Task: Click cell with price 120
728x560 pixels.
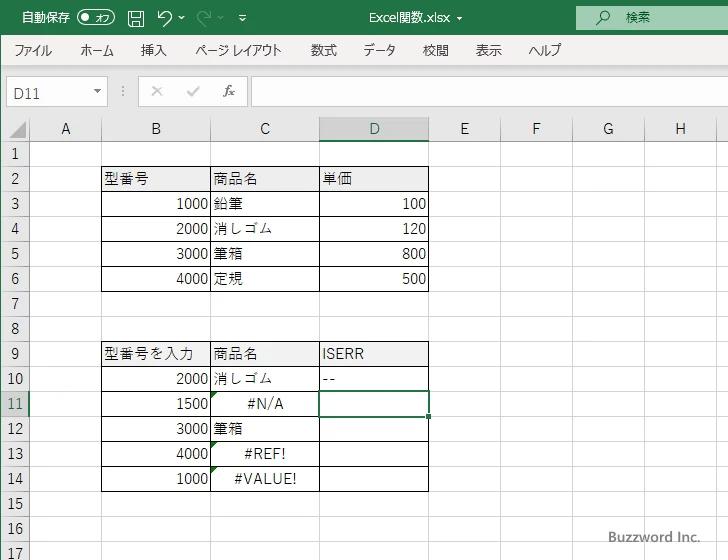Action: (374, 229)
